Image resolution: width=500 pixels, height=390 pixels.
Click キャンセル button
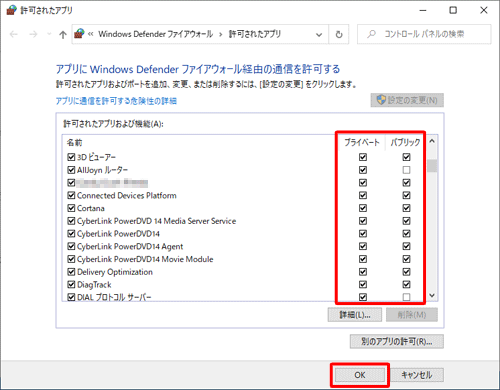[x=417, y=375]
